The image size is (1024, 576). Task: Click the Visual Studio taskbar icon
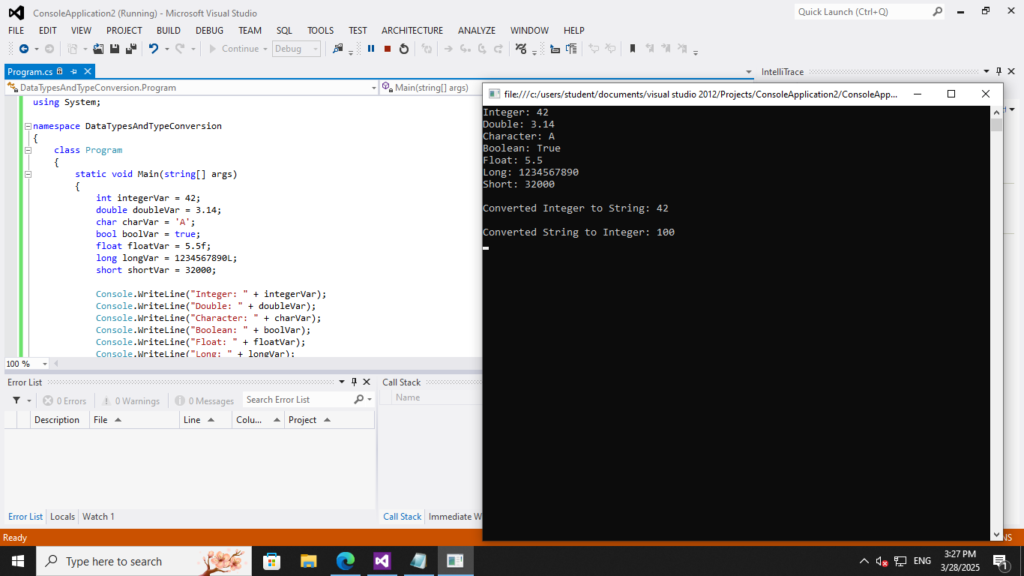[x=382, y=561]
